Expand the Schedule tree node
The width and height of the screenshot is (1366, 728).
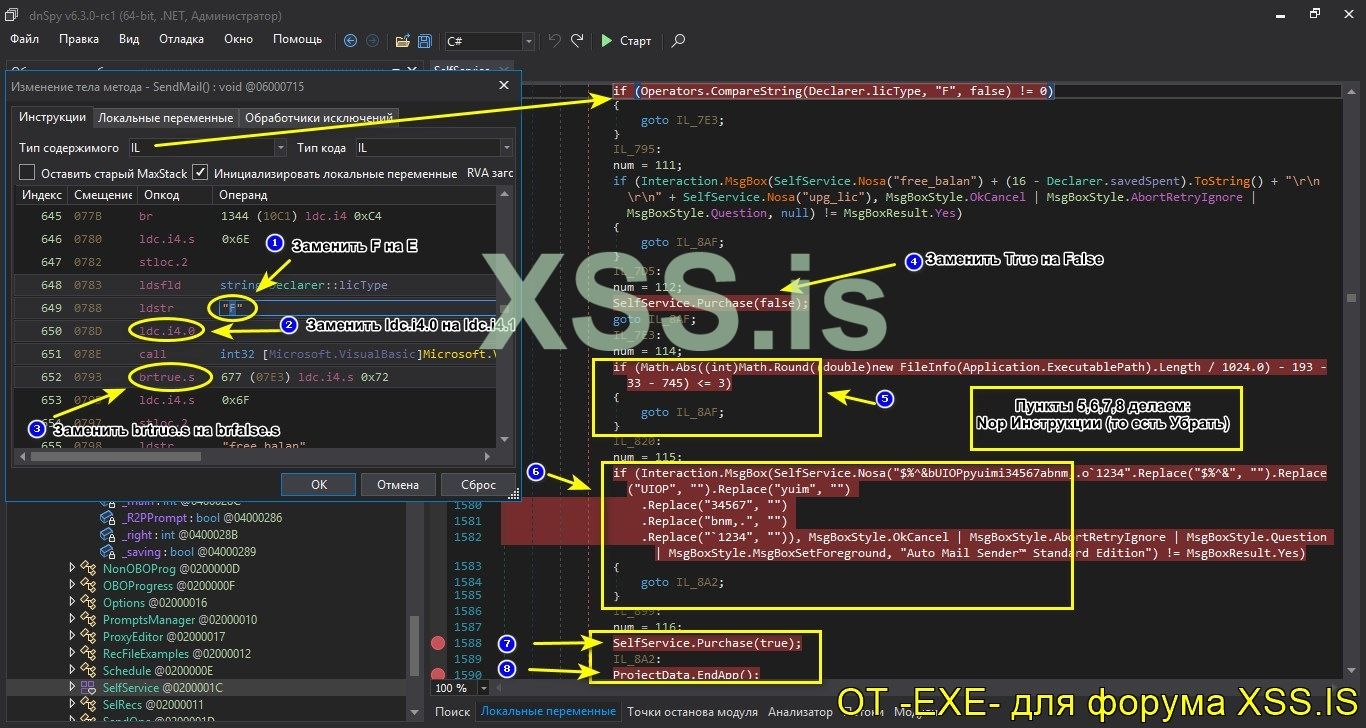click(72, 671)
